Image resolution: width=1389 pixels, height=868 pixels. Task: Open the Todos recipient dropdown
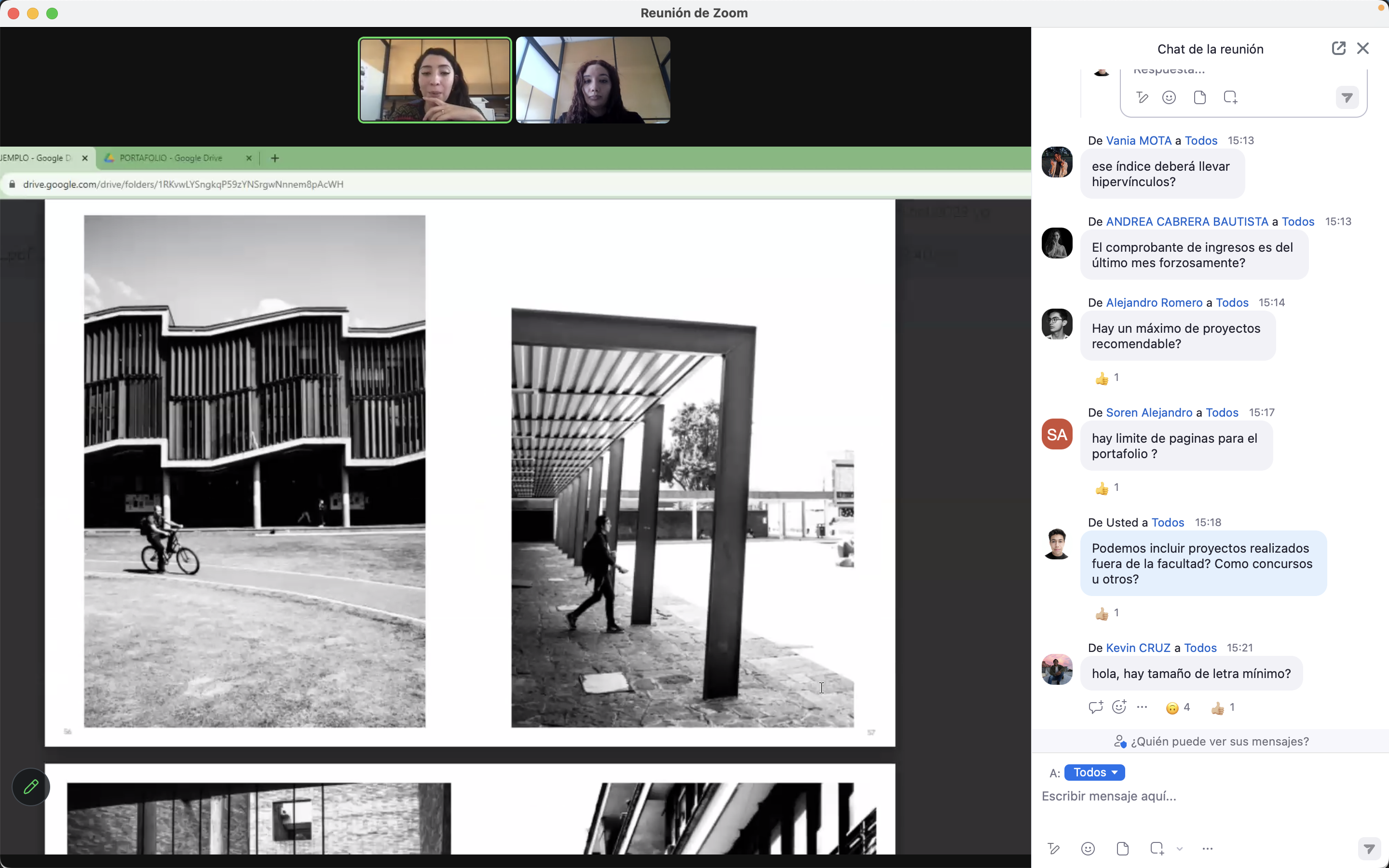[1094, 772]
